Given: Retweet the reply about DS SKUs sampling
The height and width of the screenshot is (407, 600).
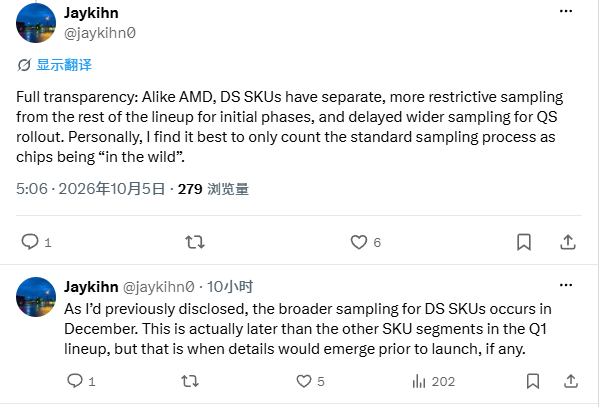Looking at the screenshot, I should [190, 381].
